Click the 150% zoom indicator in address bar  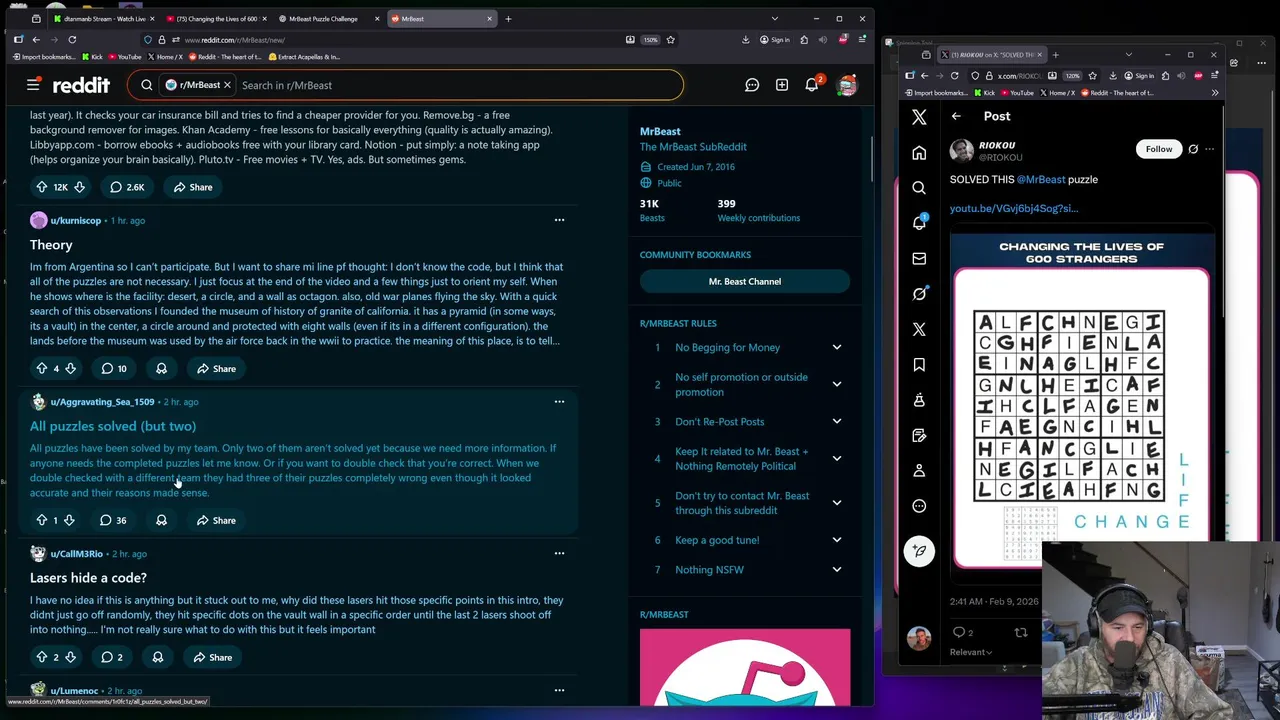point(650,40)
